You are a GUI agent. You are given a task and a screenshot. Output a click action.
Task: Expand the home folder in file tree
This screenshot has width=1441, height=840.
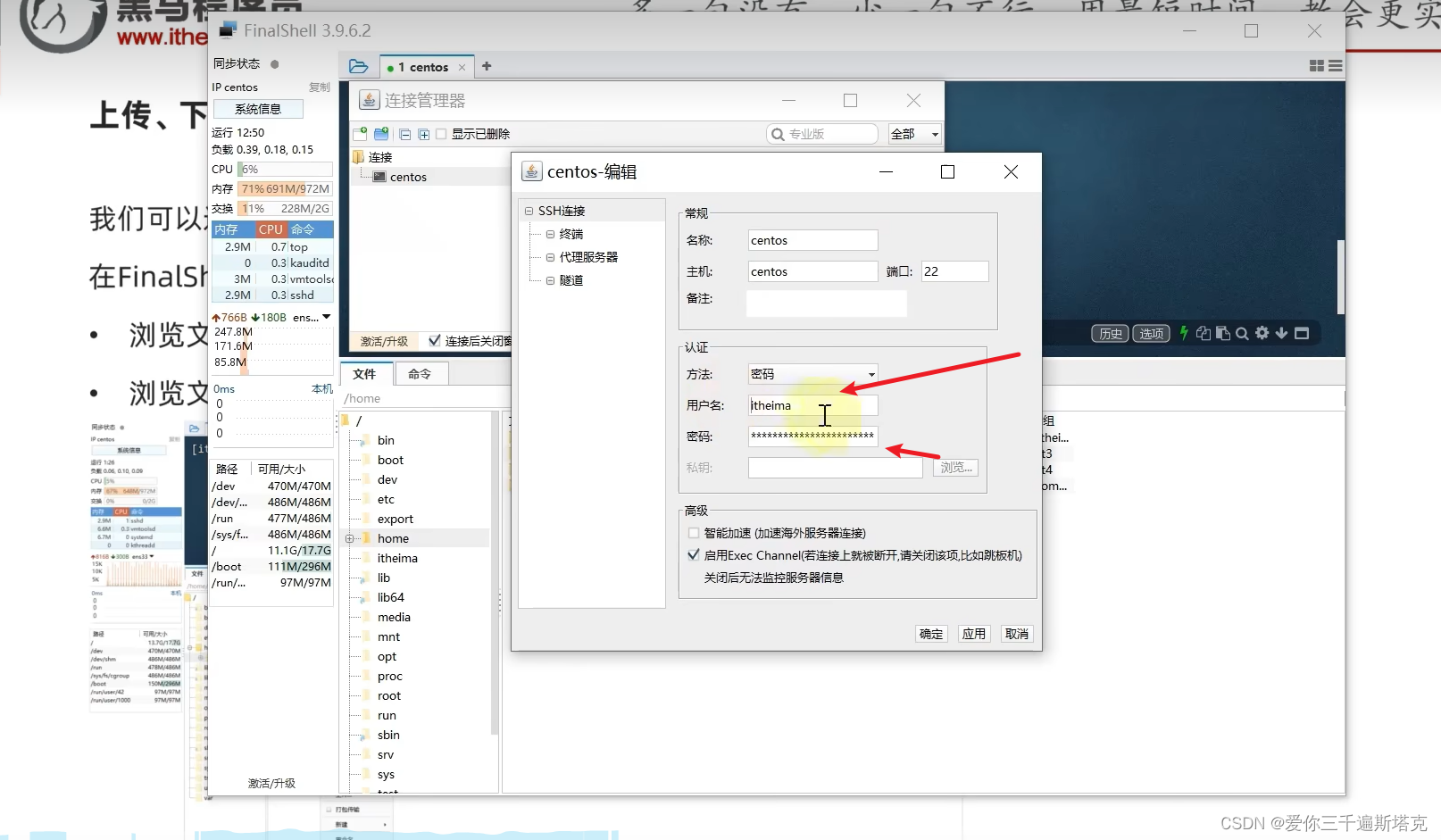click(349, 537)
